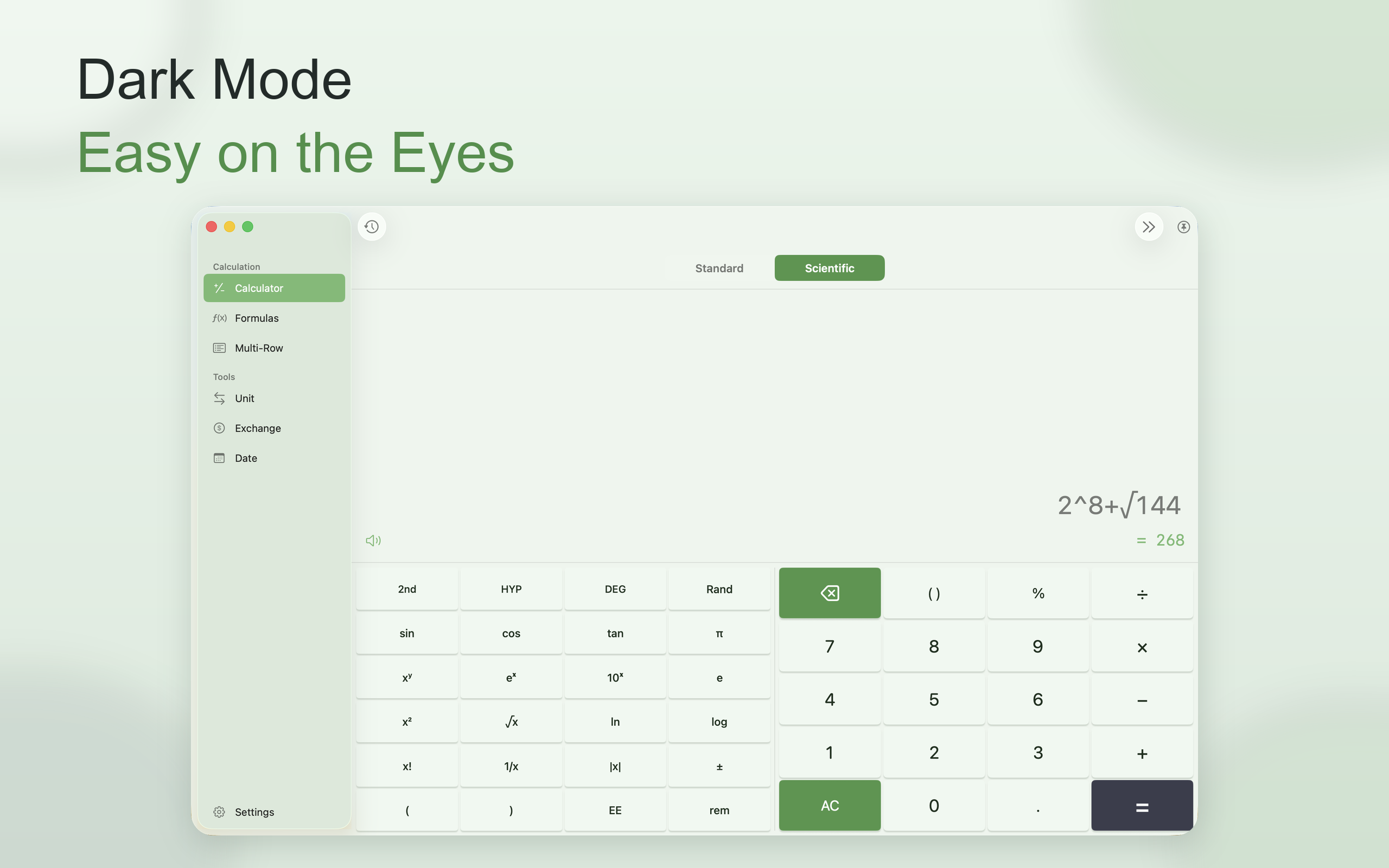Screen dimensions: 1389x868
Task: Tap the divide operator key
Action: 1142,592
